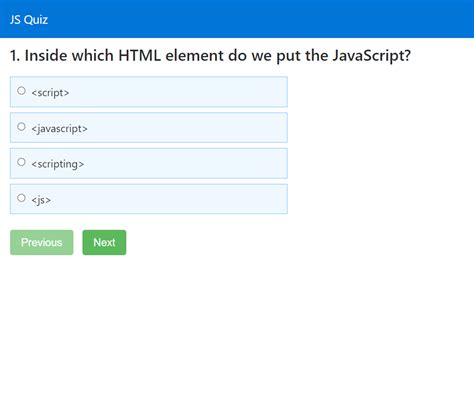Choose the second answer option box

(x=149, y=128)
